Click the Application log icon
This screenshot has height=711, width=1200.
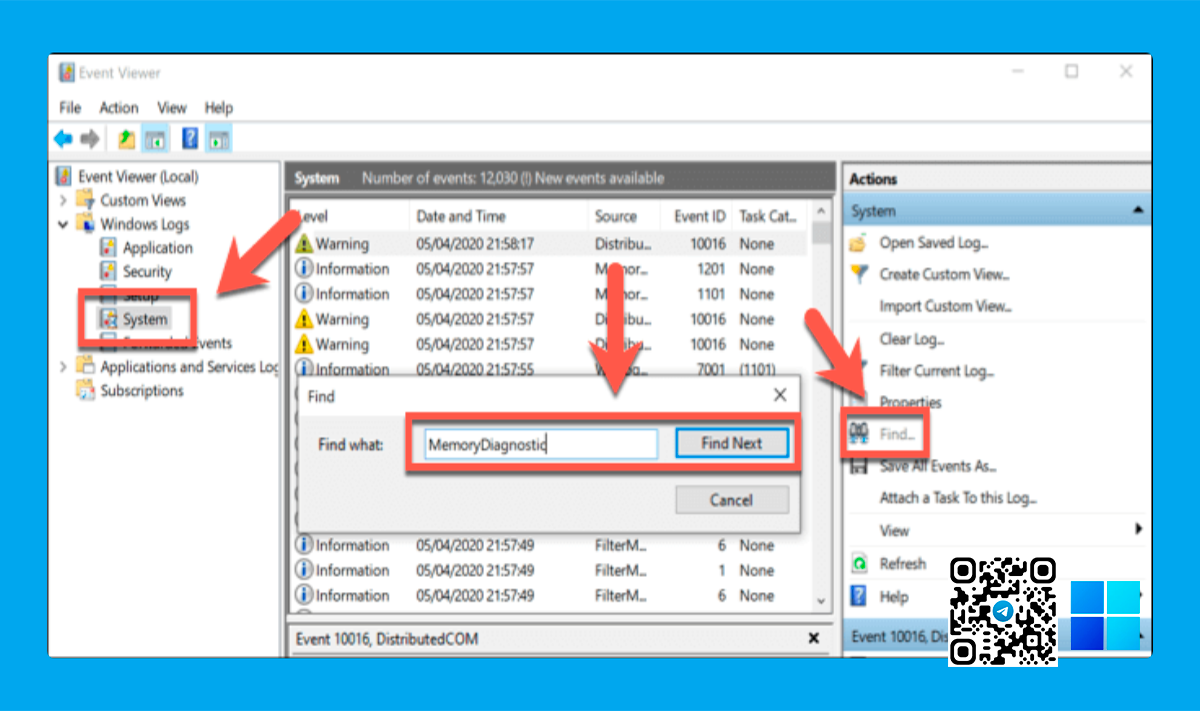tap(108, 248)
